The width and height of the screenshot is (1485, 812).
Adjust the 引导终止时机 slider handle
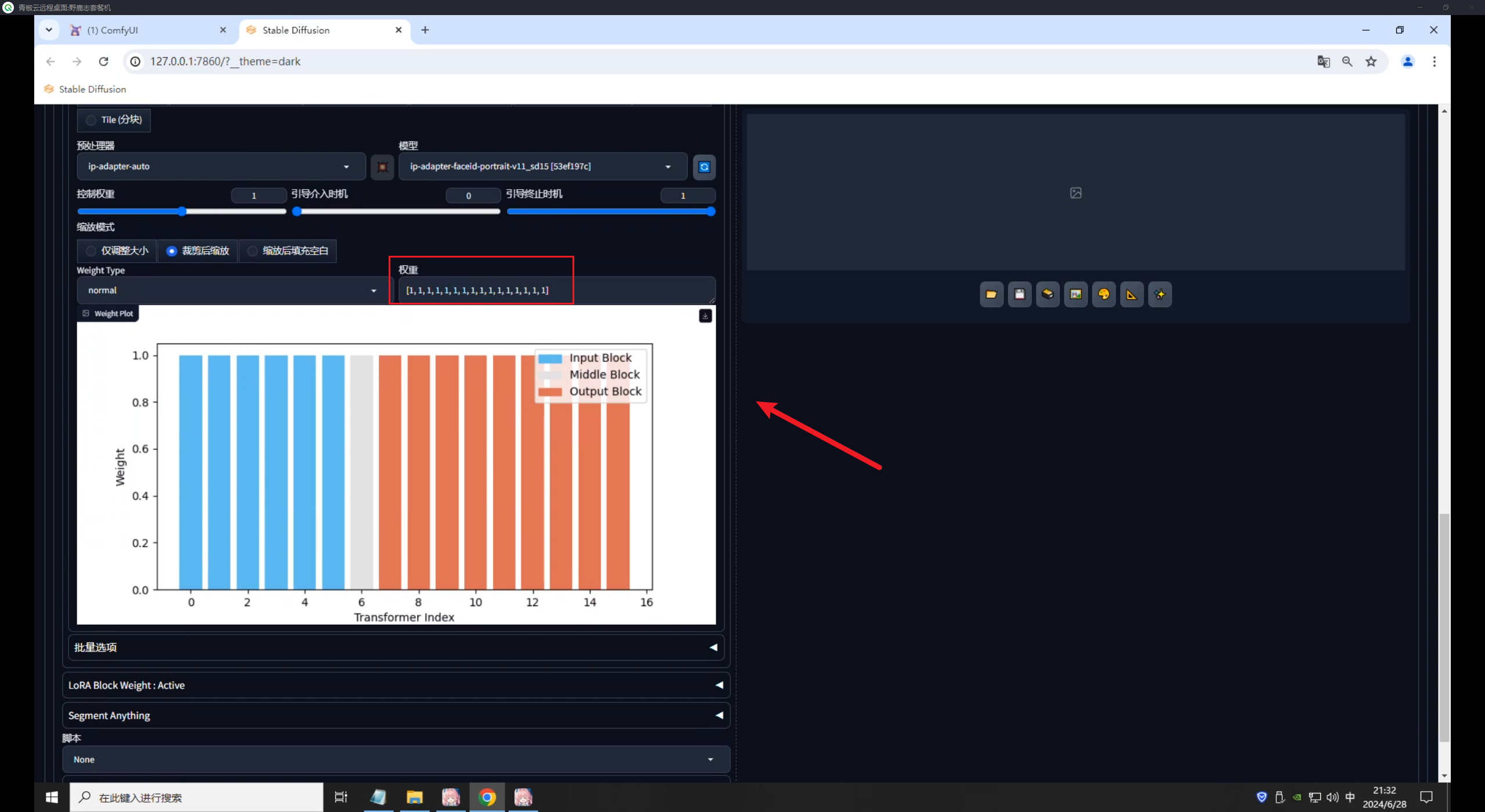point(711,212)
